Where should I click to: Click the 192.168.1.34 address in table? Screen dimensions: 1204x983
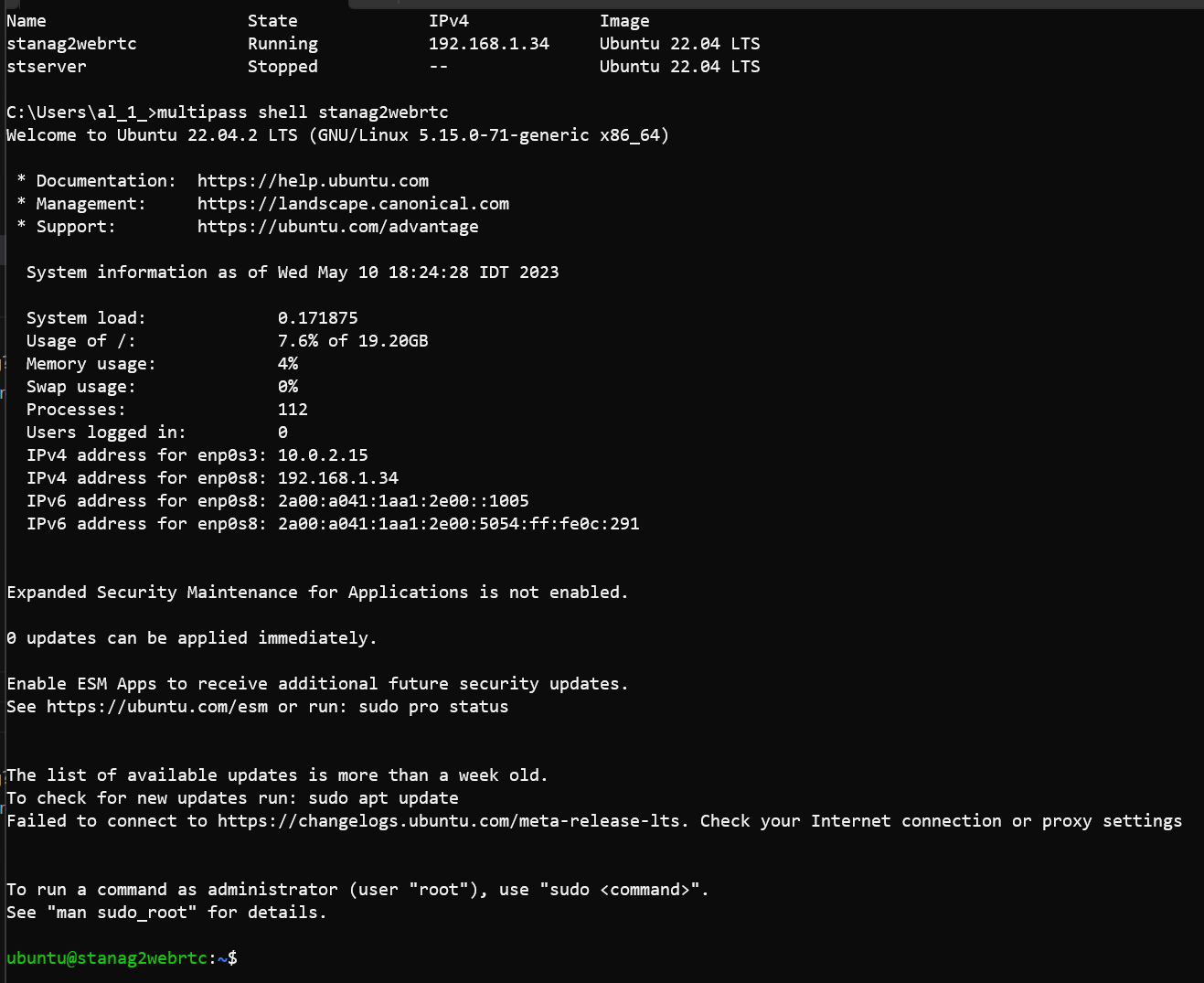tap(488, 44)
